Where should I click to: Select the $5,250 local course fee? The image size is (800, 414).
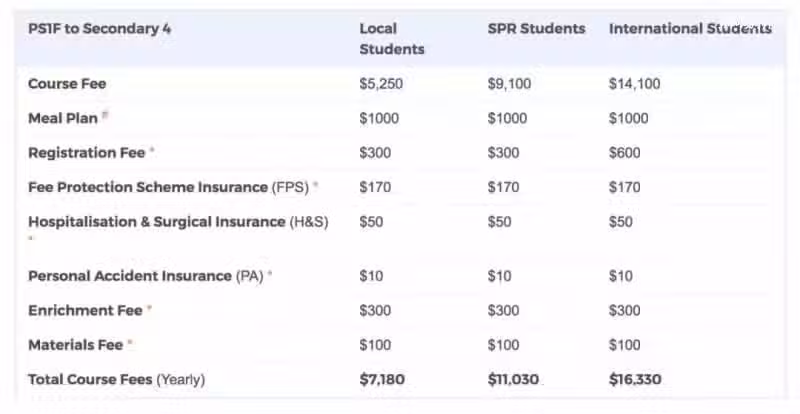381,84
